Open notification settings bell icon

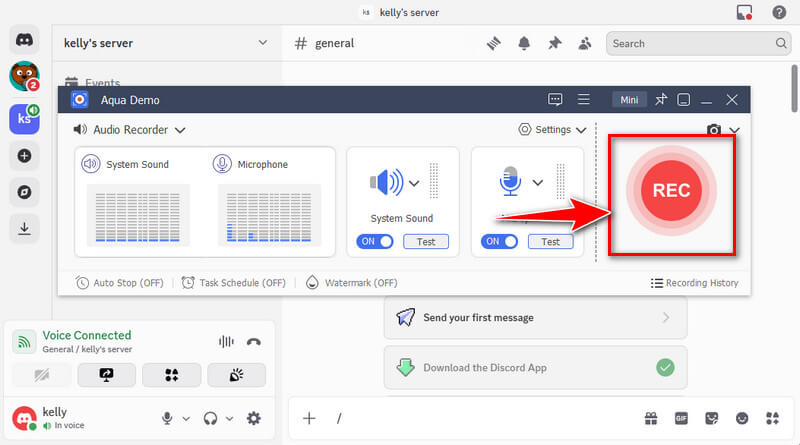pyautogui.click(x=524, y=43)
